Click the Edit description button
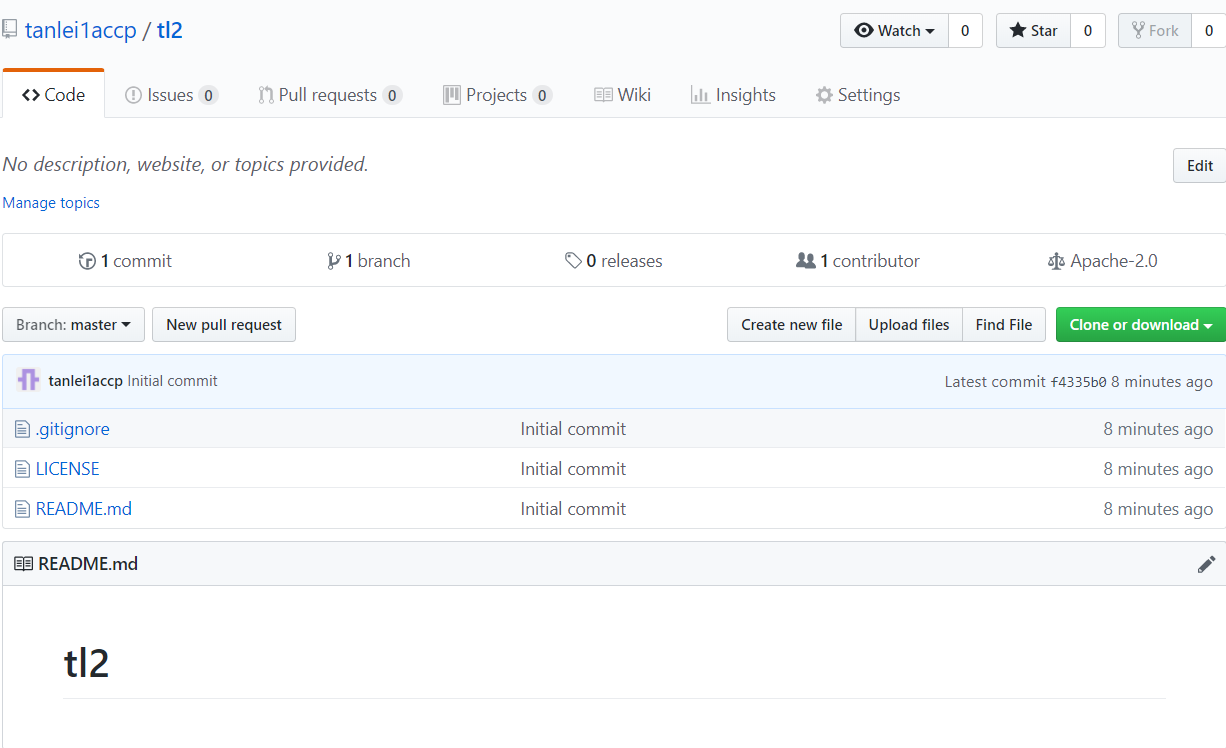Viewport: 1226px width, 748px height. pyautogui.click(x=1200, y=166)
